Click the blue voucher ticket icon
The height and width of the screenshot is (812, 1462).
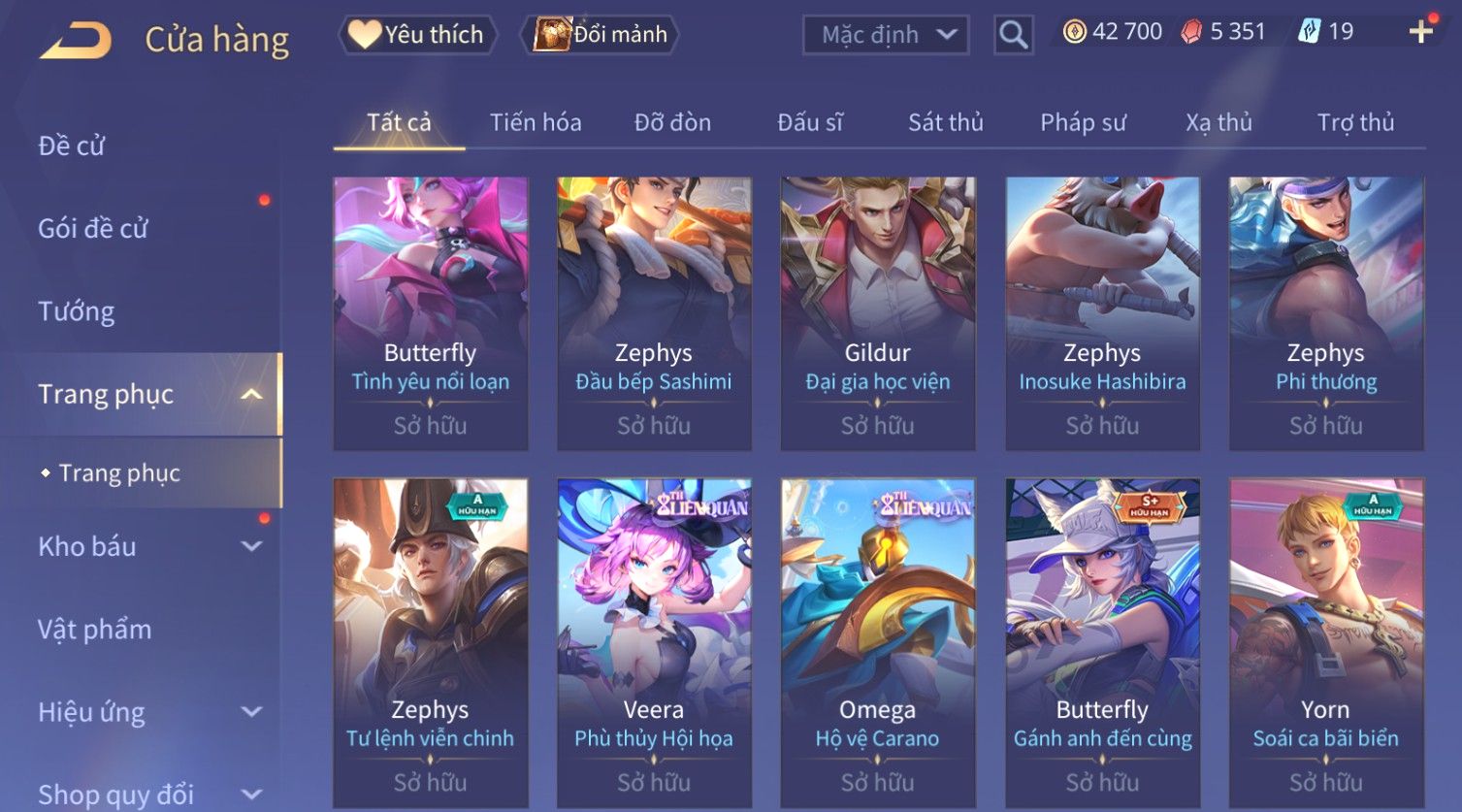[x=1309, y=32]
